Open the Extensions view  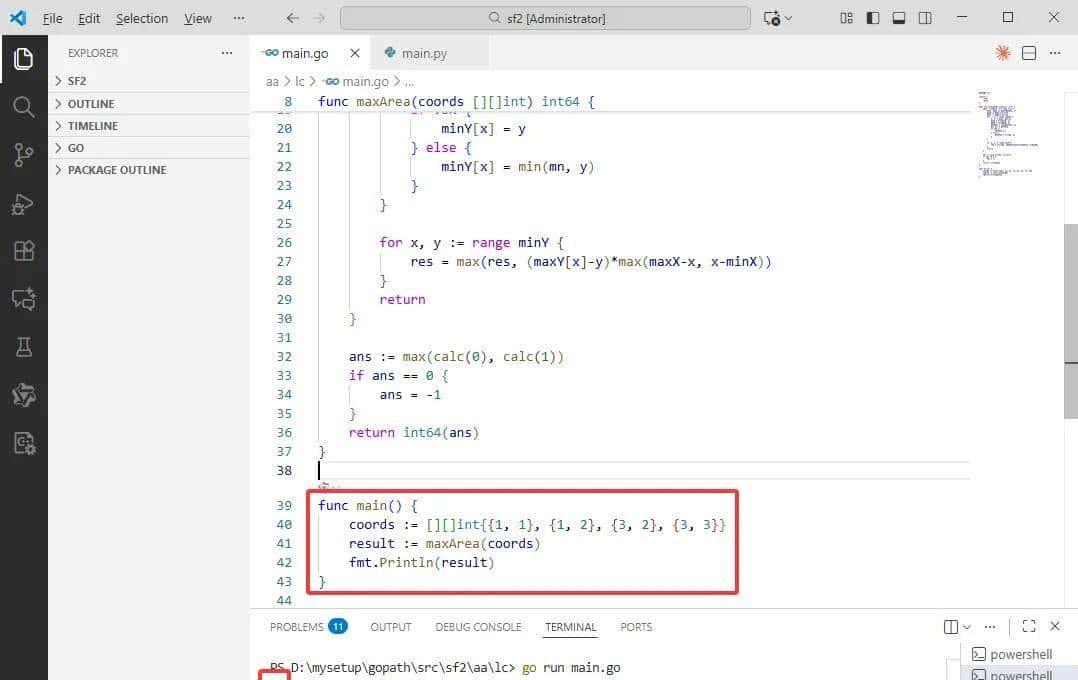coord(23,250)
